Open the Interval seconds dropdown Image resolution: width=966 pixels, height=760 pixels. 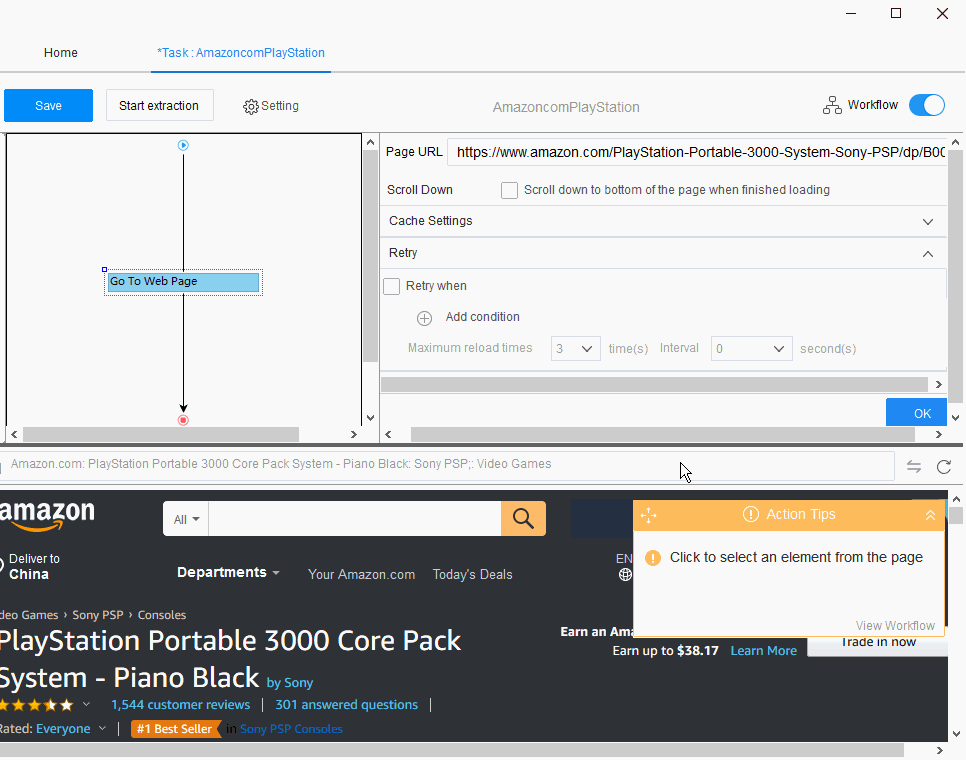[751, 349]
